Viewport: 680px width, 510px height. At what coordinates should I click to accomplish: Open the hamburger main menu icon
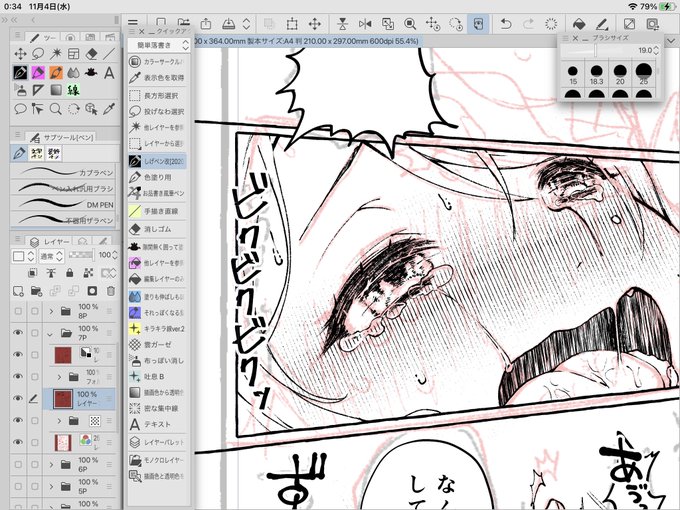[133, 22]
